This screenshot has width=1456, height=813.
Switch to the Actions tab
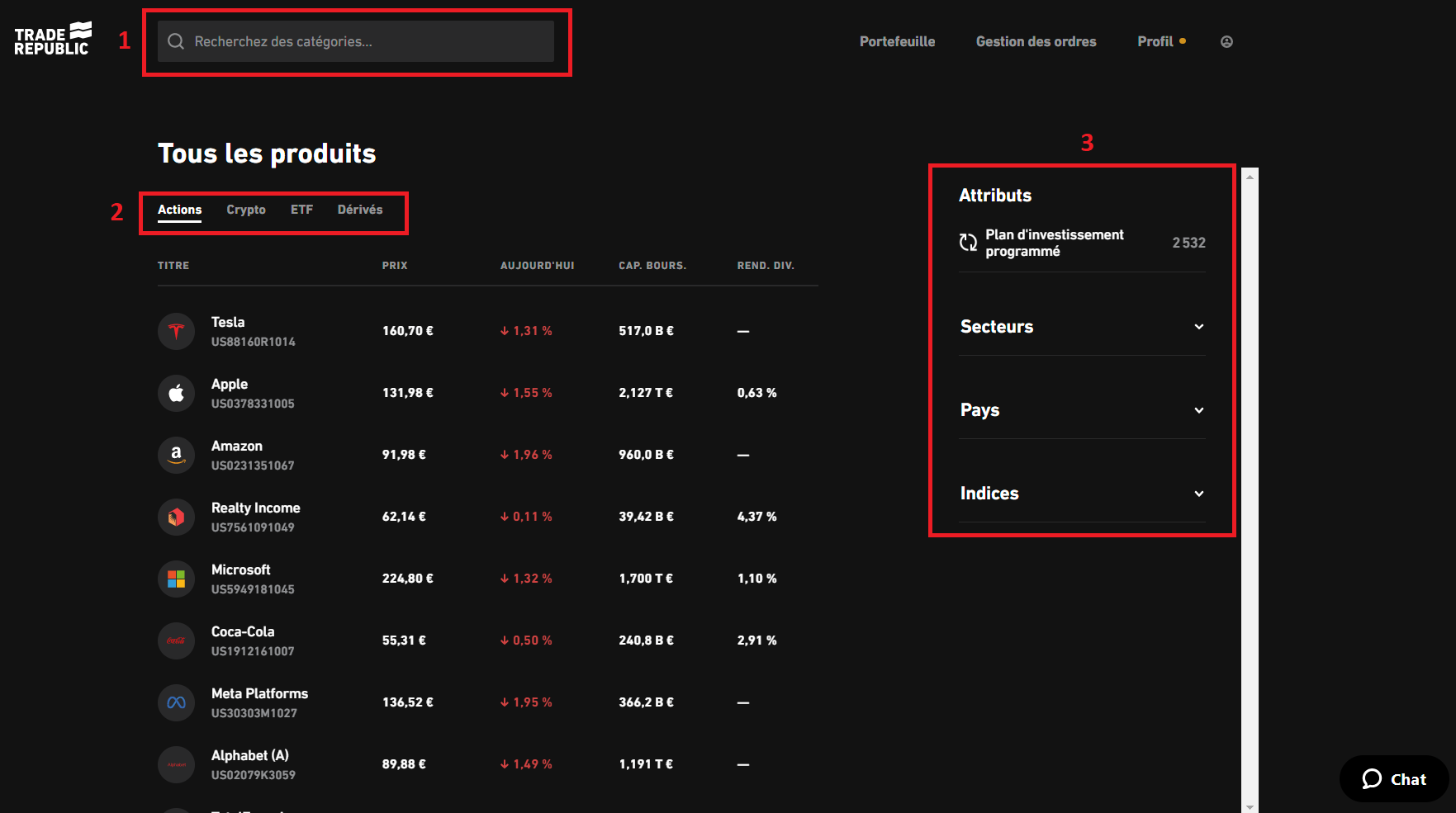point(179,210)
